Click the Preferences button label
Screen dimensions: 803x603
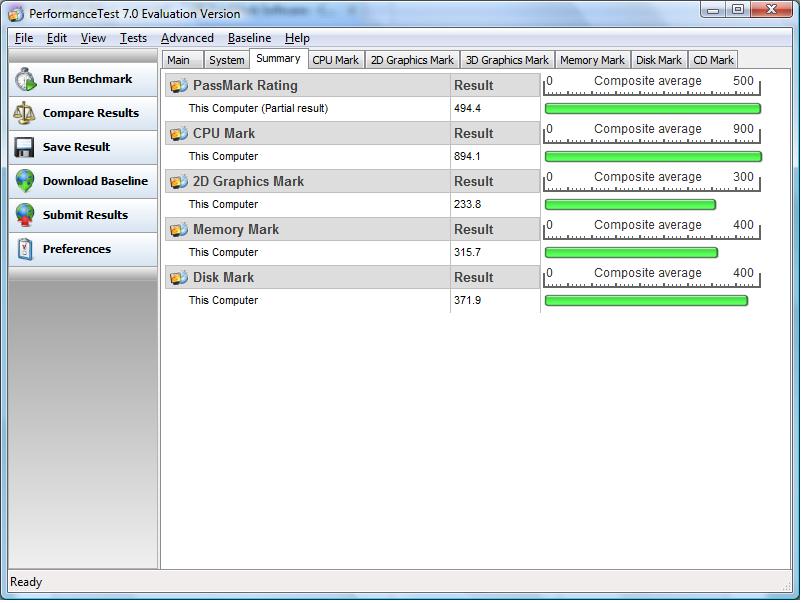click(x=77, y=249)
